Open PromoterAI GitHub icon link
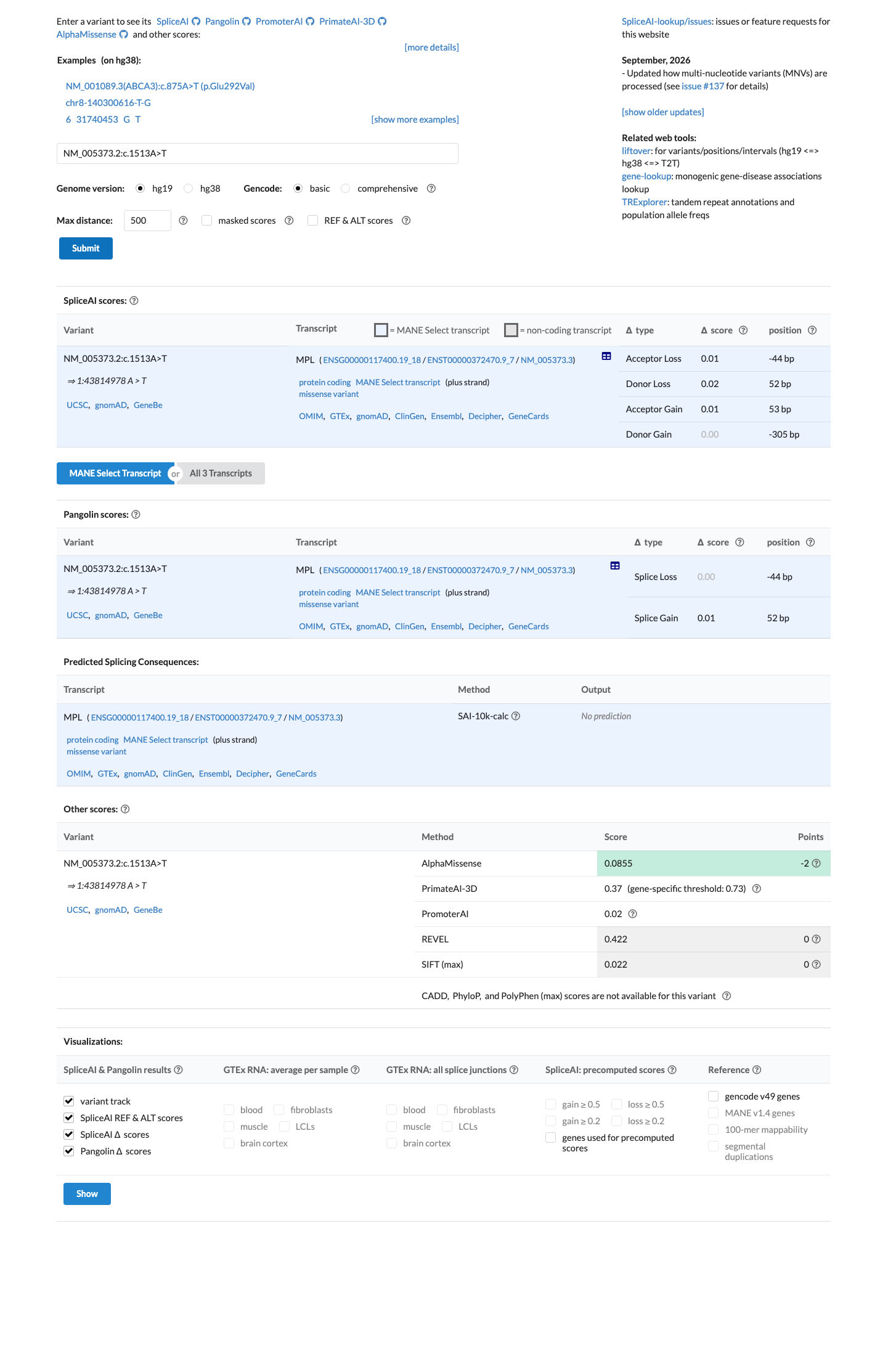 coord(310,22)
